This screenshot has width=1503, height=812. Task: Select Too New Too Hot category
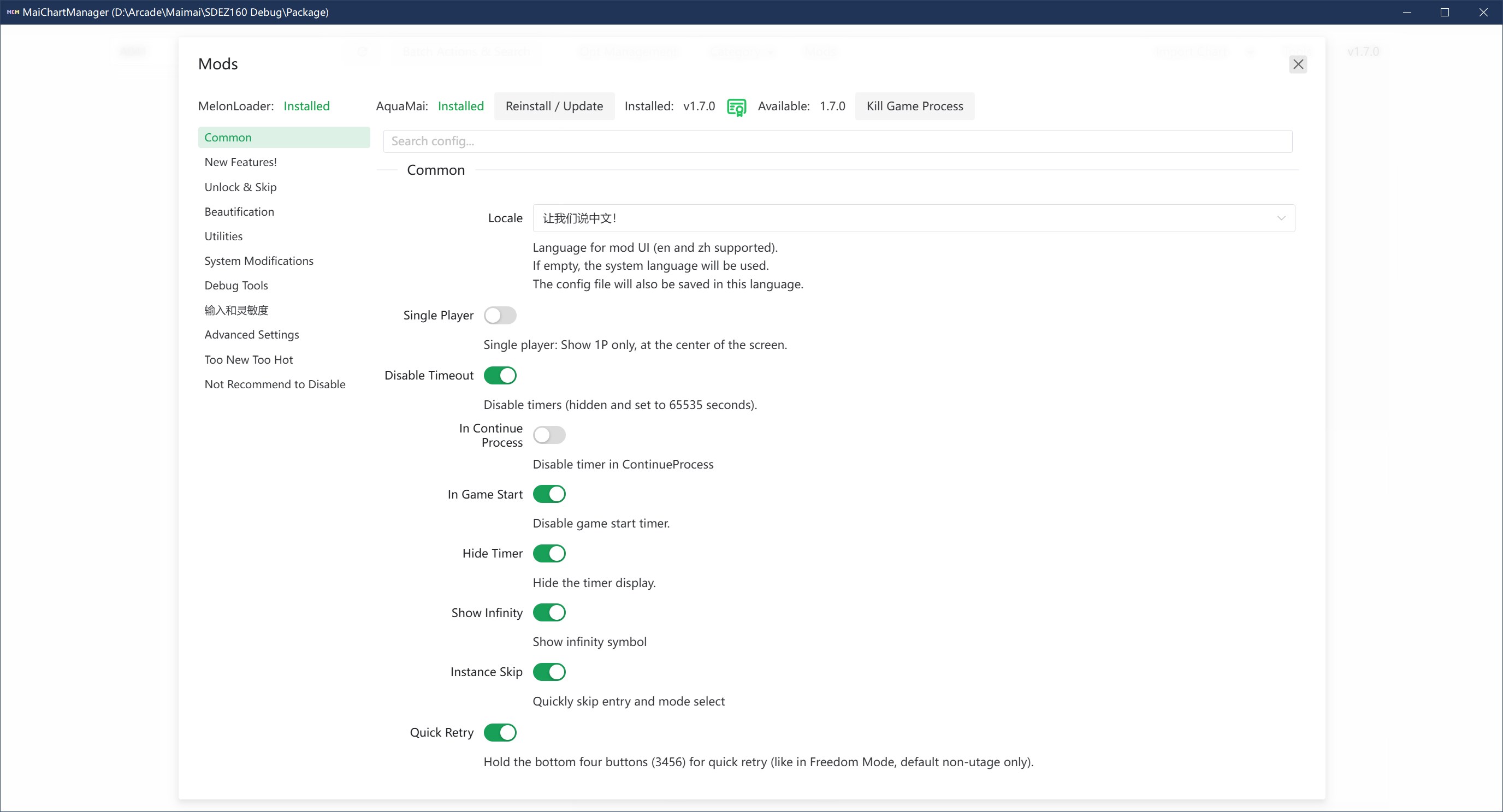pyautogui.click(x=283, y=360)
